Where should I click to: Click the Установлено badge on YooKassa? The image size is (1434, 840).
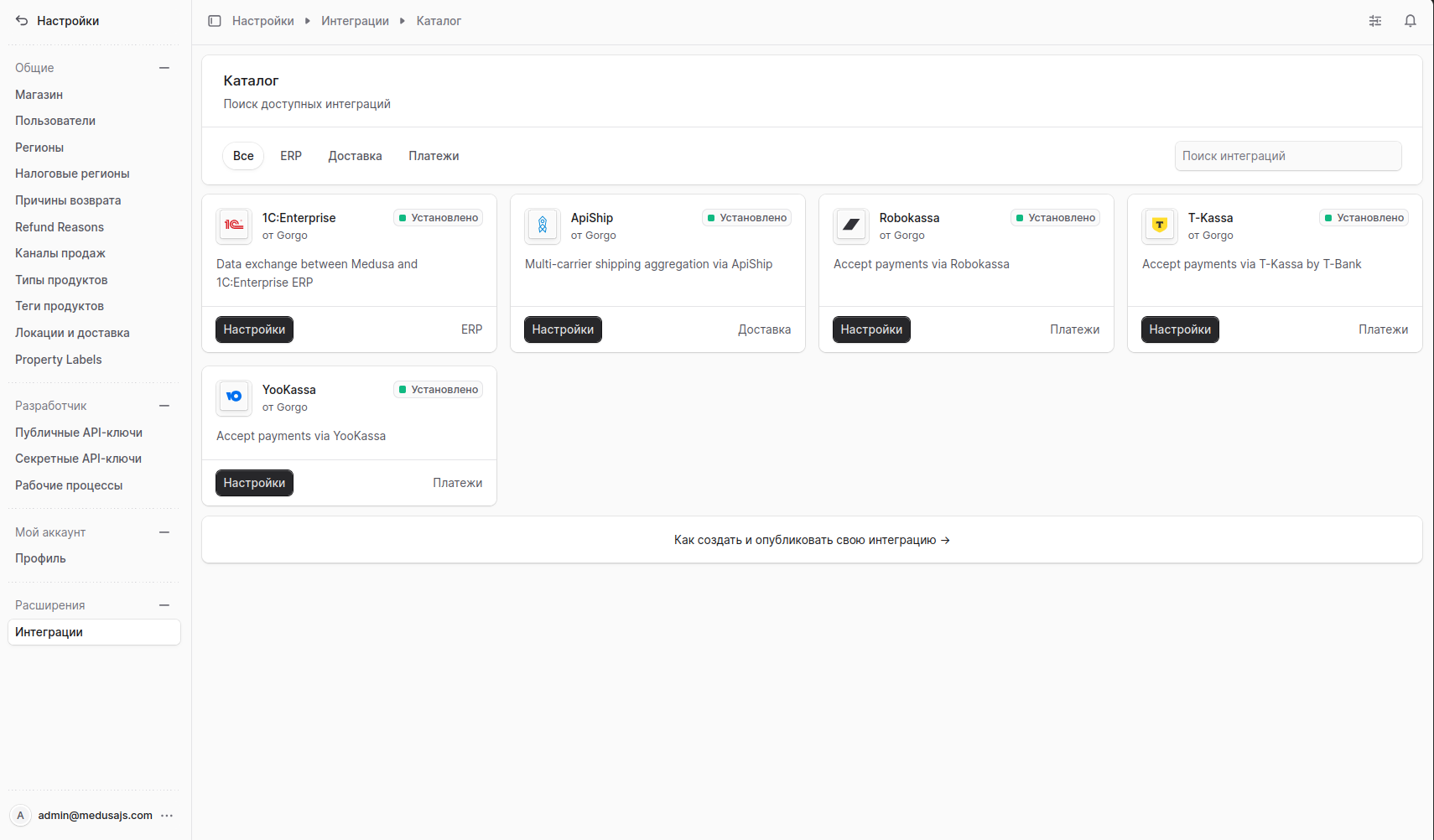click(438, 390)
